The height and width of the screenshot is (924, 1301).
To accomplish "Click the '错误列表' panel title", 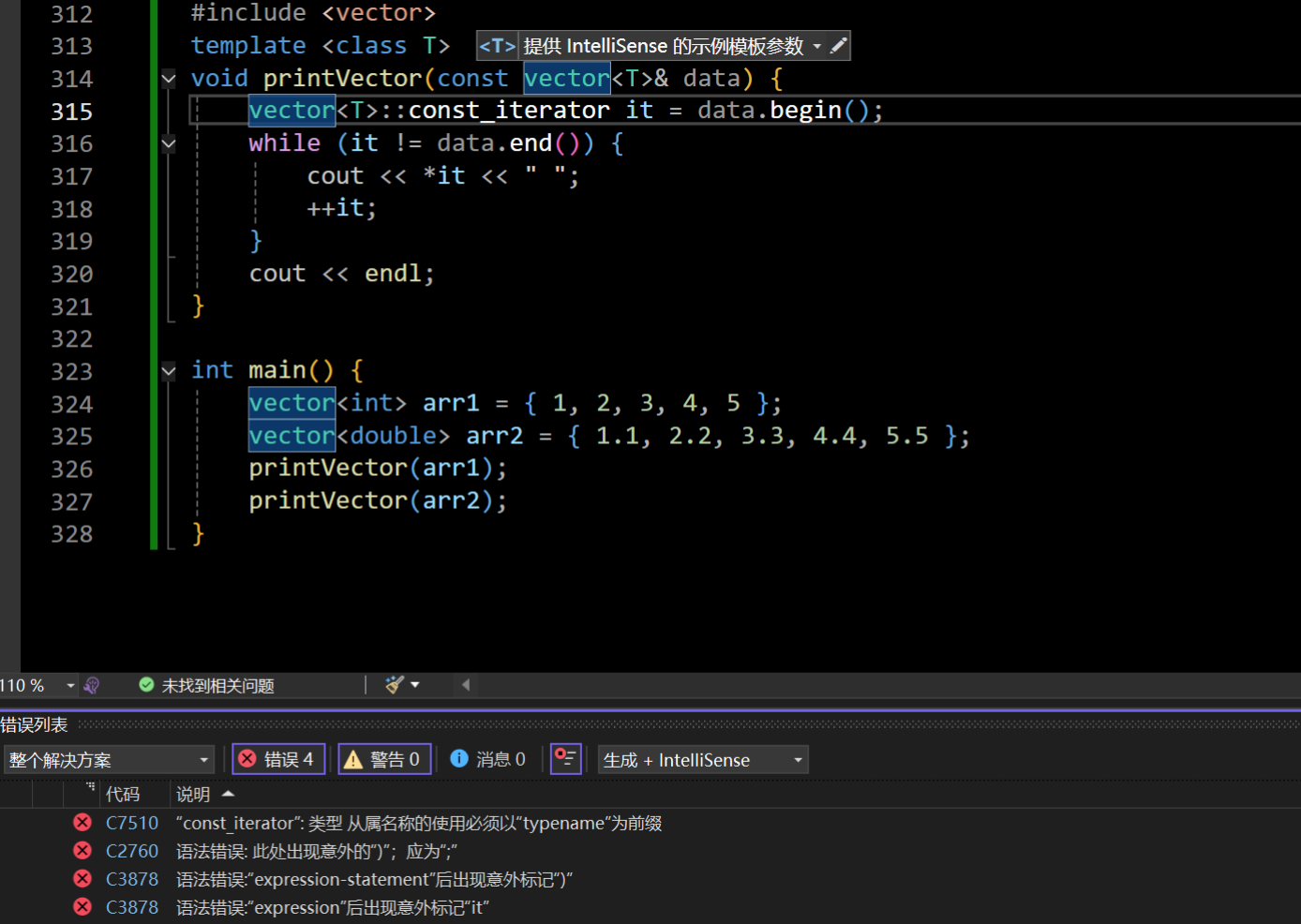I will pyautogui.click(x=34, y=724).
